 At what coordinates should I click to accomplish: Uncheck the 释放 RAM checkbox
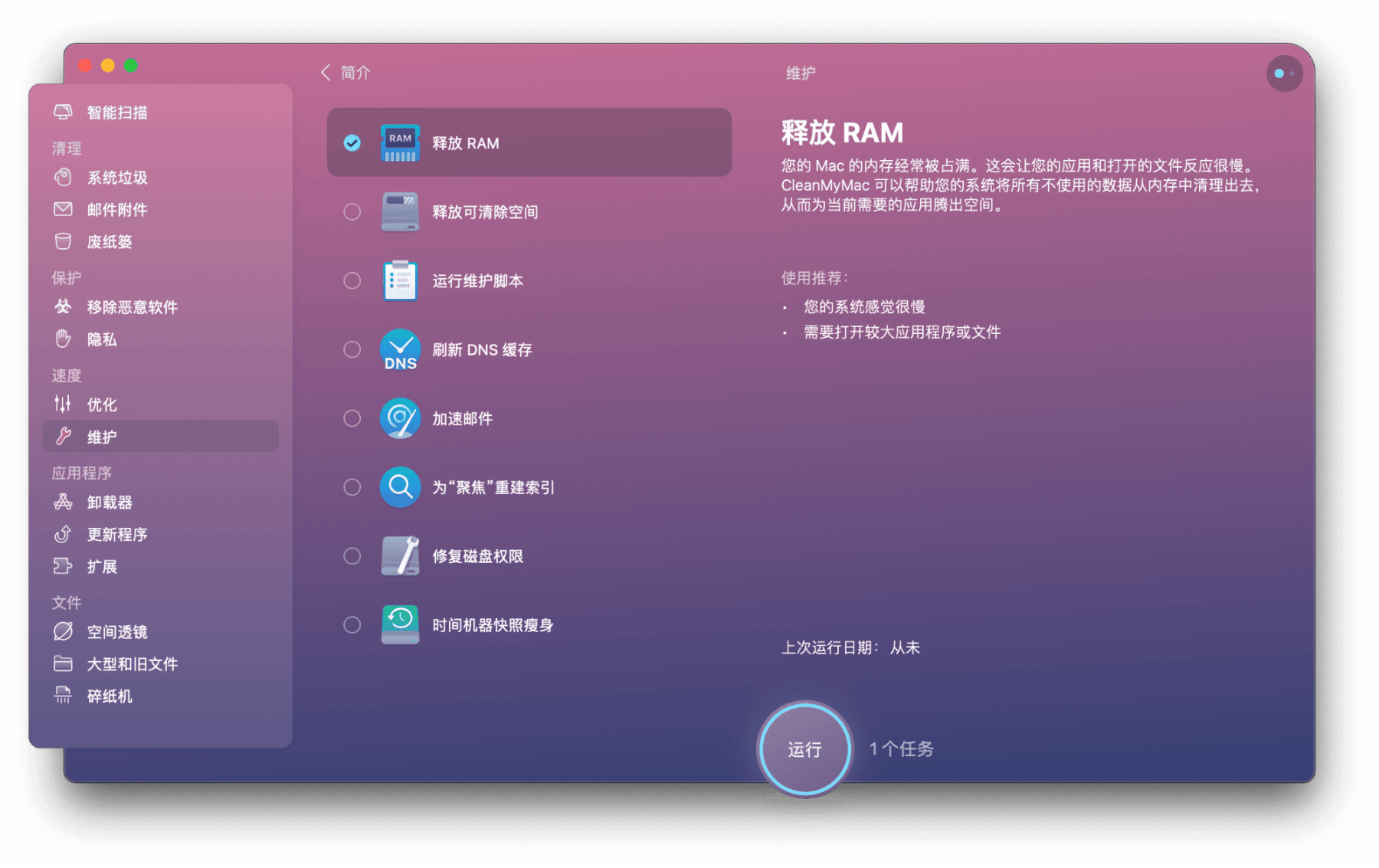click(x=352, y=143)
